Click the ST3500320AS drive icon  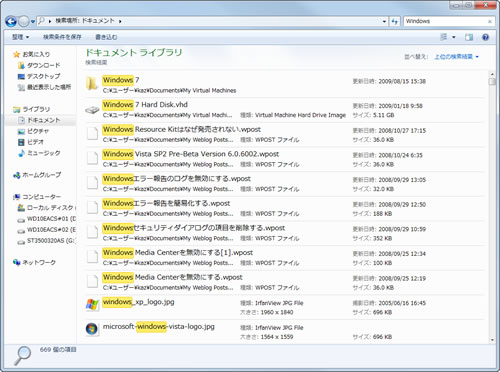click(21, 242)
